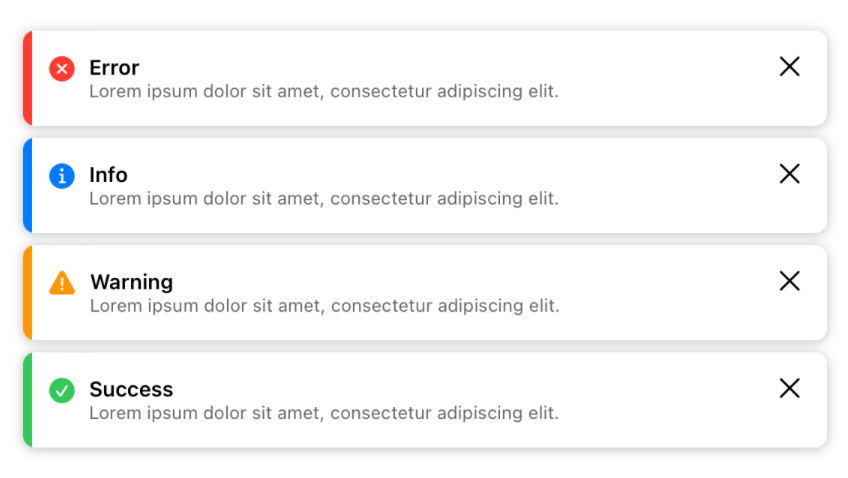The height and width of the screenshot is (478, 848).
Task: Click the Warning toast description text
Action: click(x=324, y=306)
